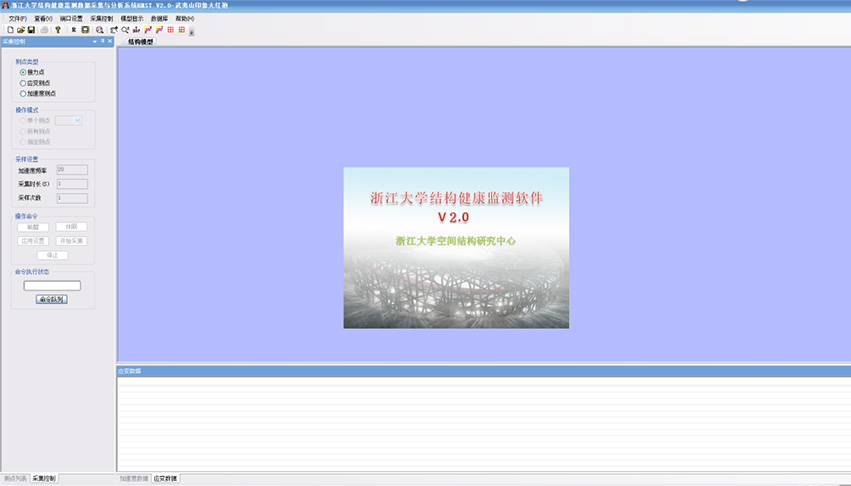Click the command execution status field
This screenshot has height=486, width=851.
[52, 286]
